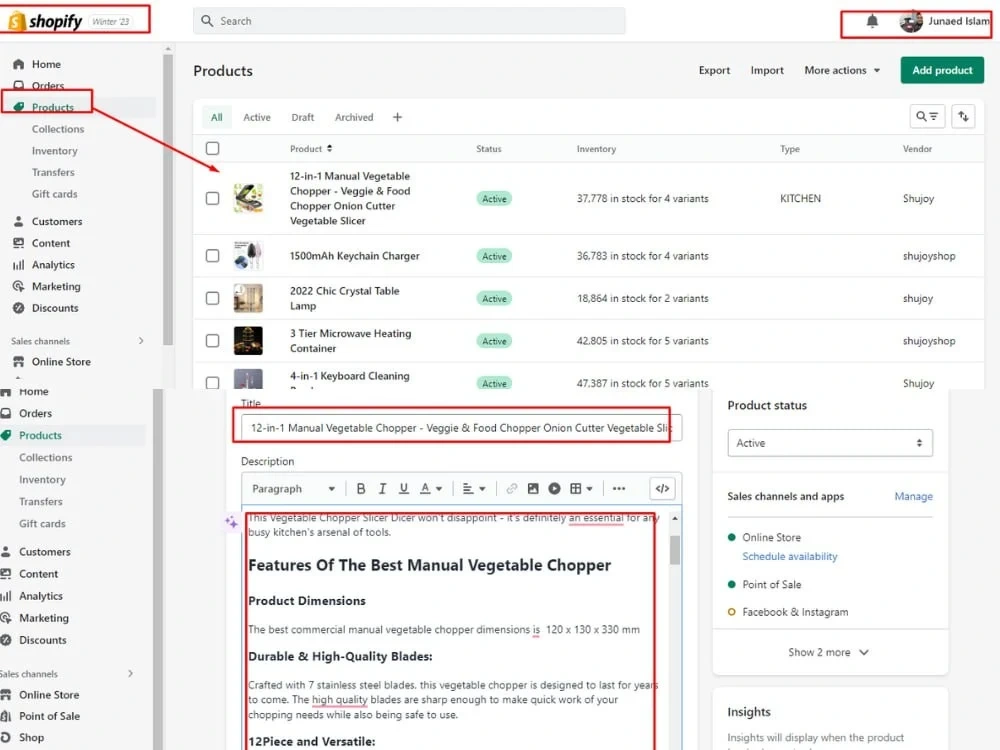Check the 4-in-1 Keyboard Cleaning row
1000x750 pixels.
click(x=212, y=383)
